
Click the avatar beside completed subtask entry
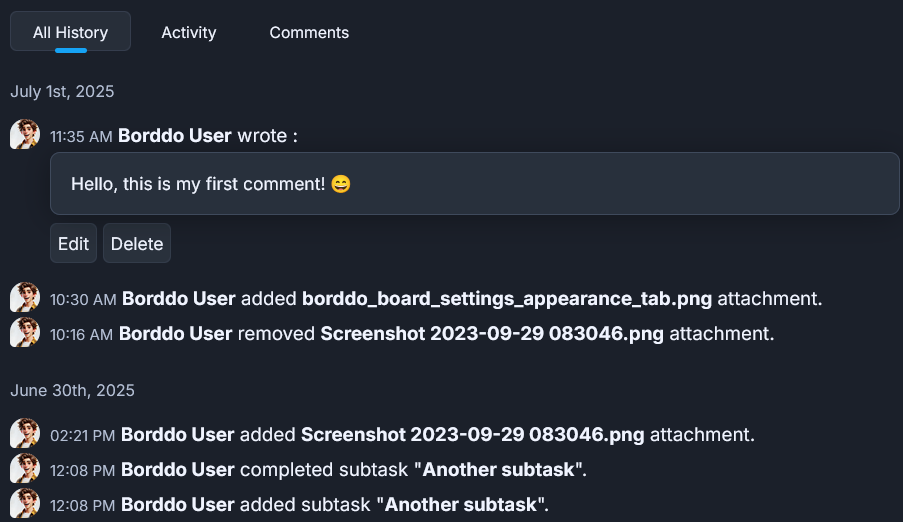25,468
